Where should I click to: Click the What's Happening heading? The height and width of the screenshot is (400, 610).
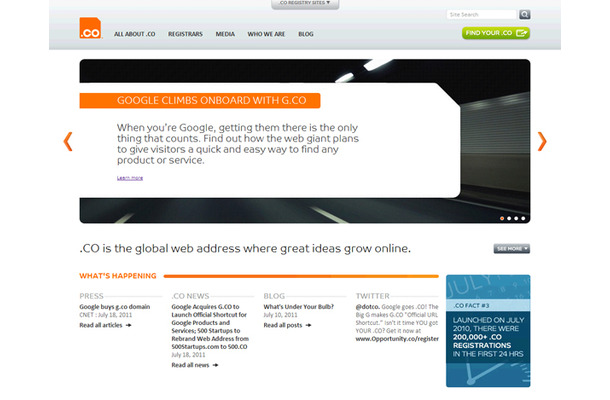118,276
